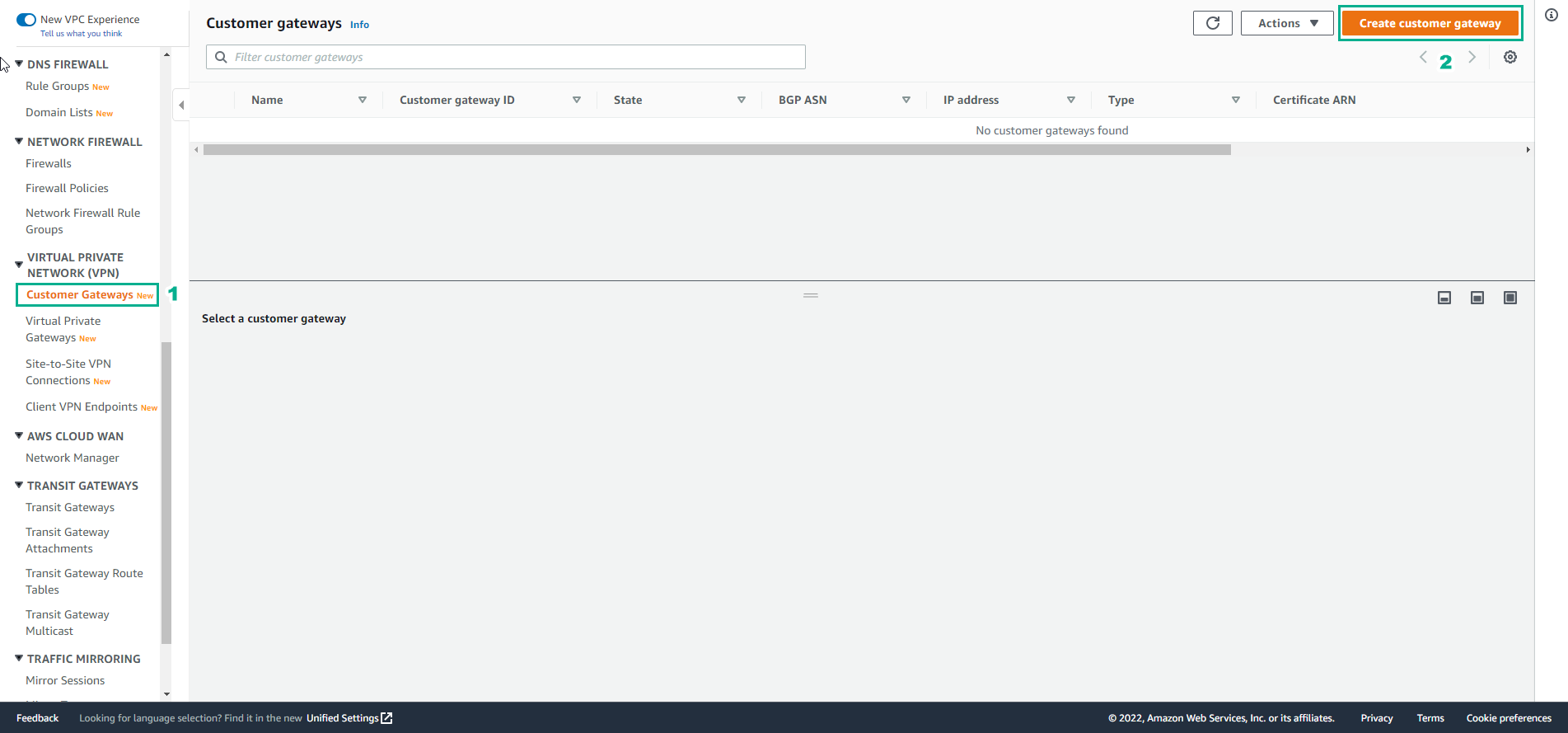Click the Filter customer gateways search field
This screenshot has width=1568, height=733.
click(506, 57)
